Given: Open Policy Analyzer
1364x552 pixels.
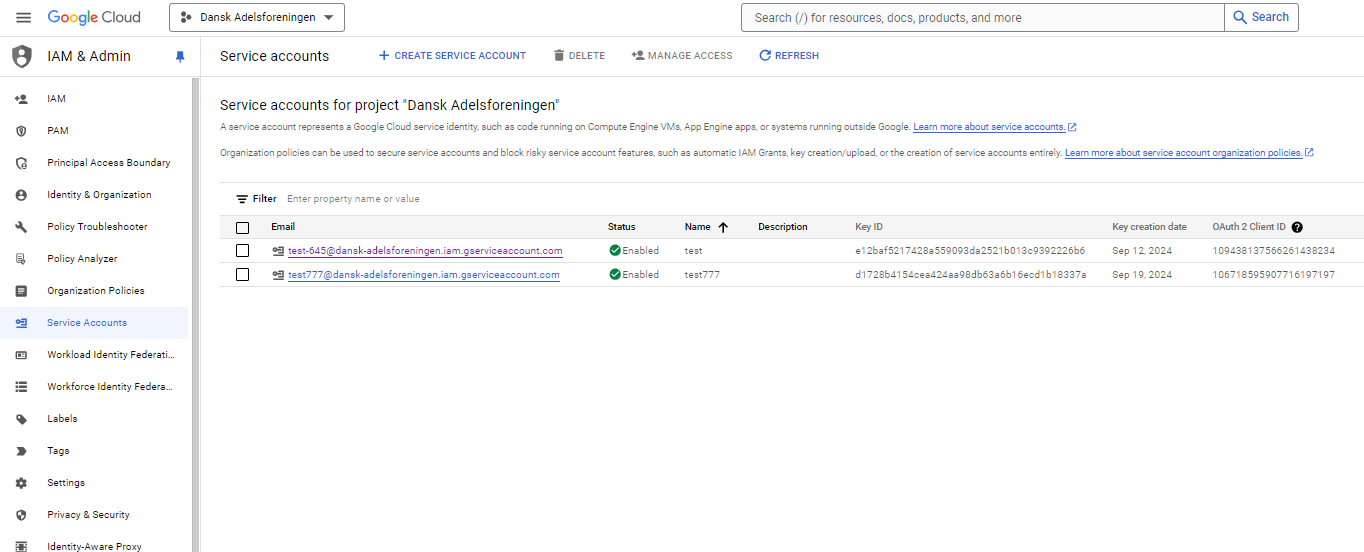Looking at the screenshot, I should (82, 259).
